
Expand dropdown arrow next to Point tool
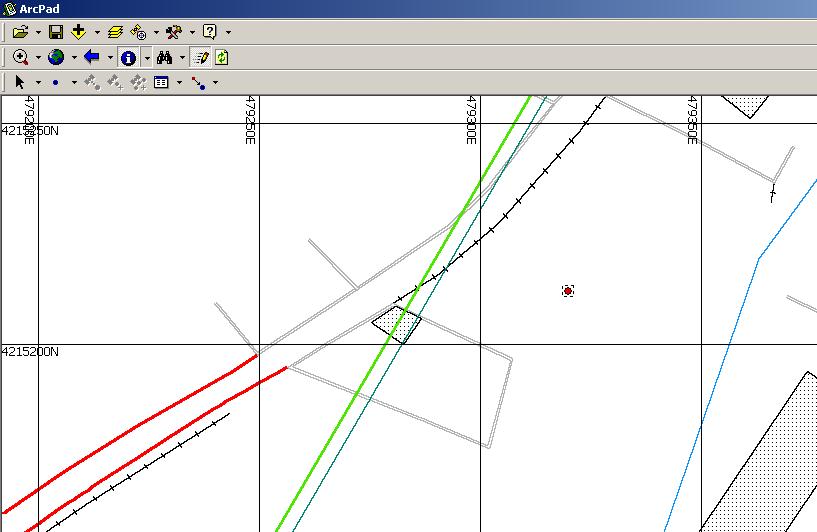[x=74, y=82]
